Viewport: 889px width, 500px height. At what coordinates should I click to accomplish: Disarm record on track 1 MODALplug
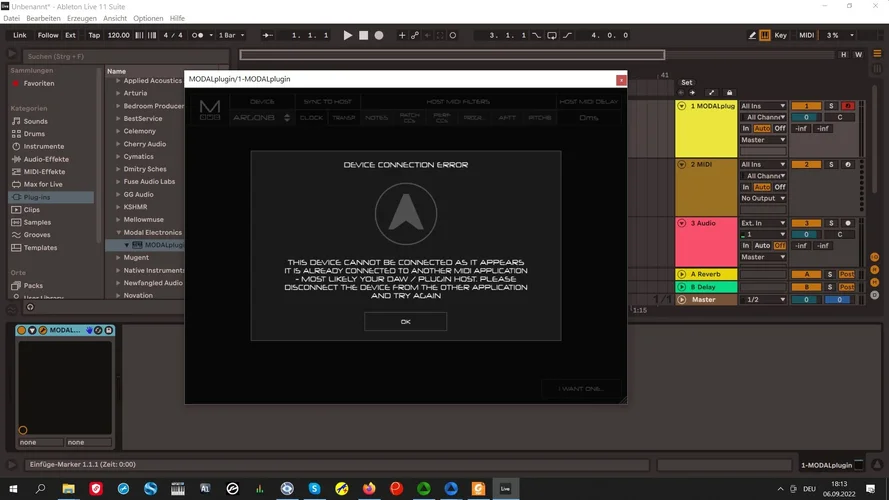pos(848,106)
